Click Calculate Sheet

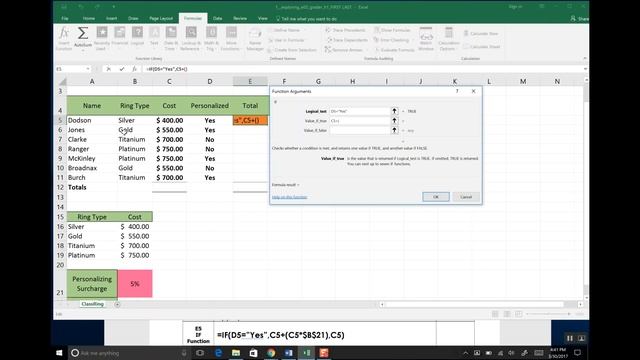pos(482,47)
